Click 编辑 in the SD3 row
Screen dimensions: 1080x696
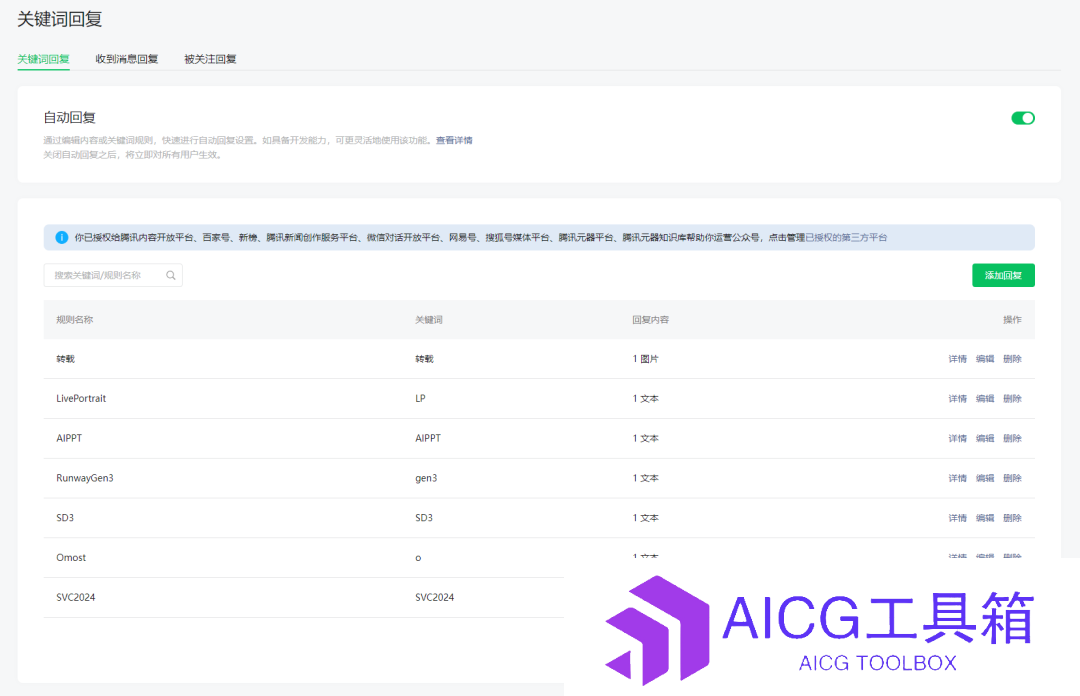pos(985,518)
